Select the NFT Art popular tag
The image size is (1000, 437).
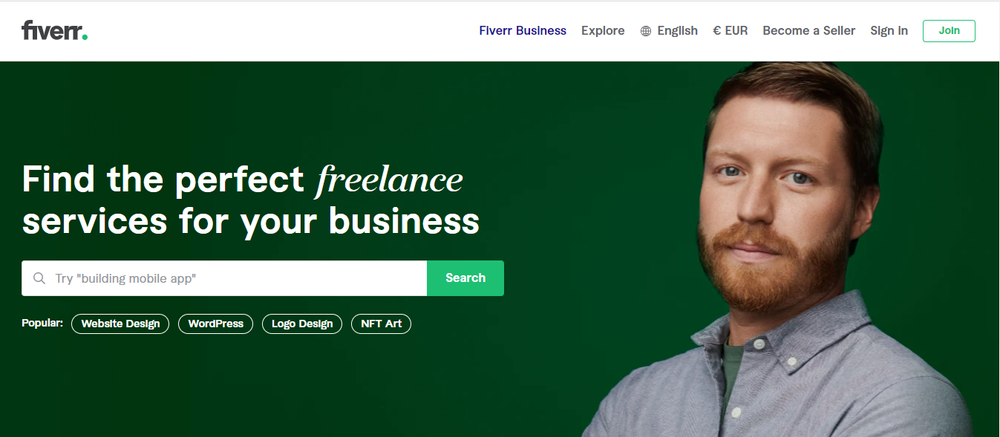pos(381,323)
